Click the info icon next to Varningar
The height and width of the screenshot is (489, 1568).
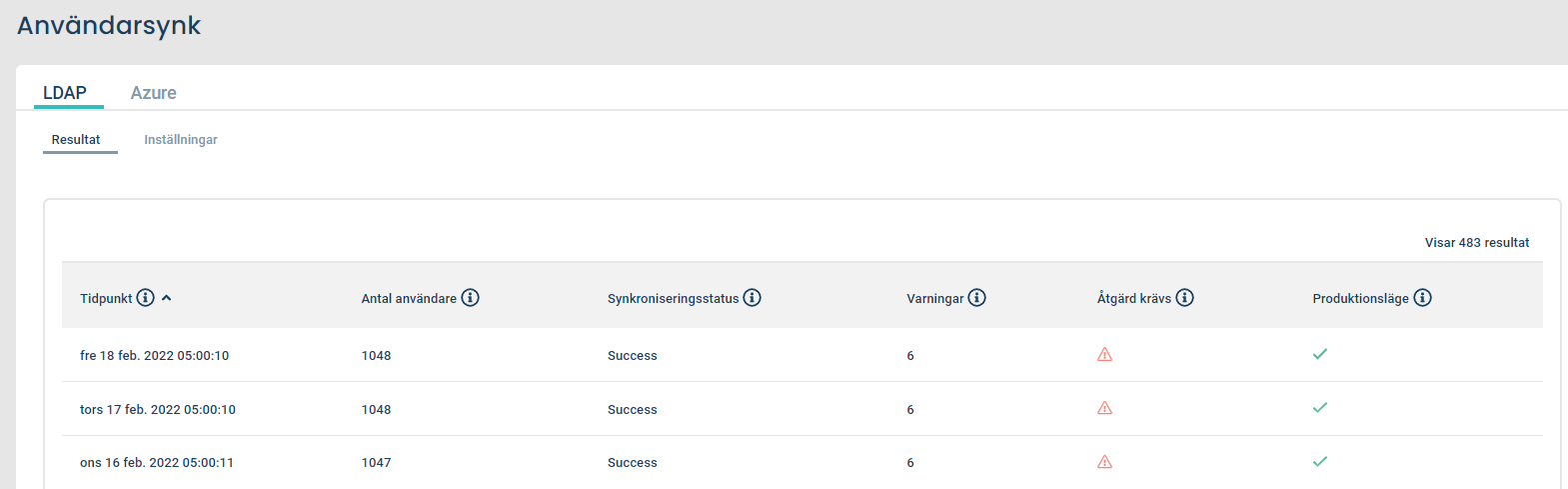[x=977, y=298]
